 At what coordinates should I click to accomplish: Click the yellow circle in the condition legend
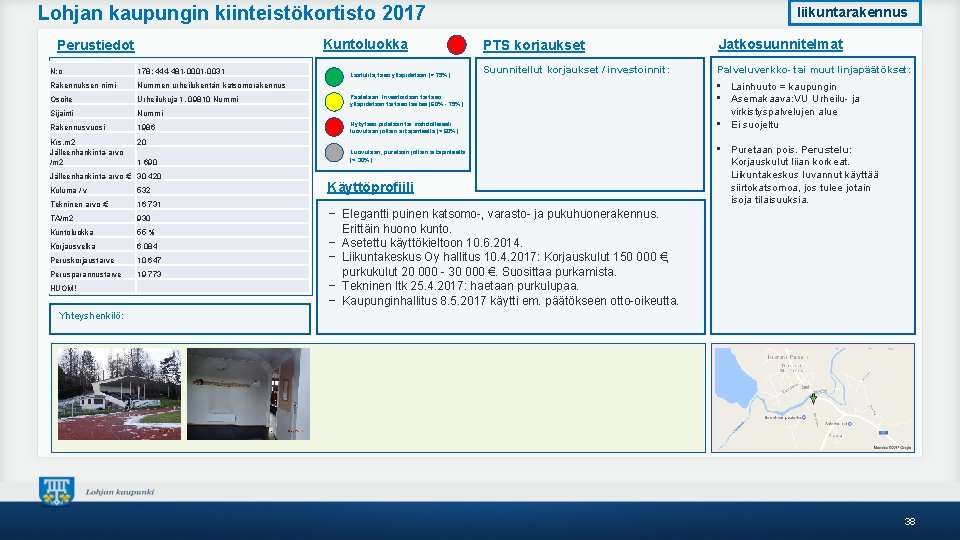click(x=334, y=102)
